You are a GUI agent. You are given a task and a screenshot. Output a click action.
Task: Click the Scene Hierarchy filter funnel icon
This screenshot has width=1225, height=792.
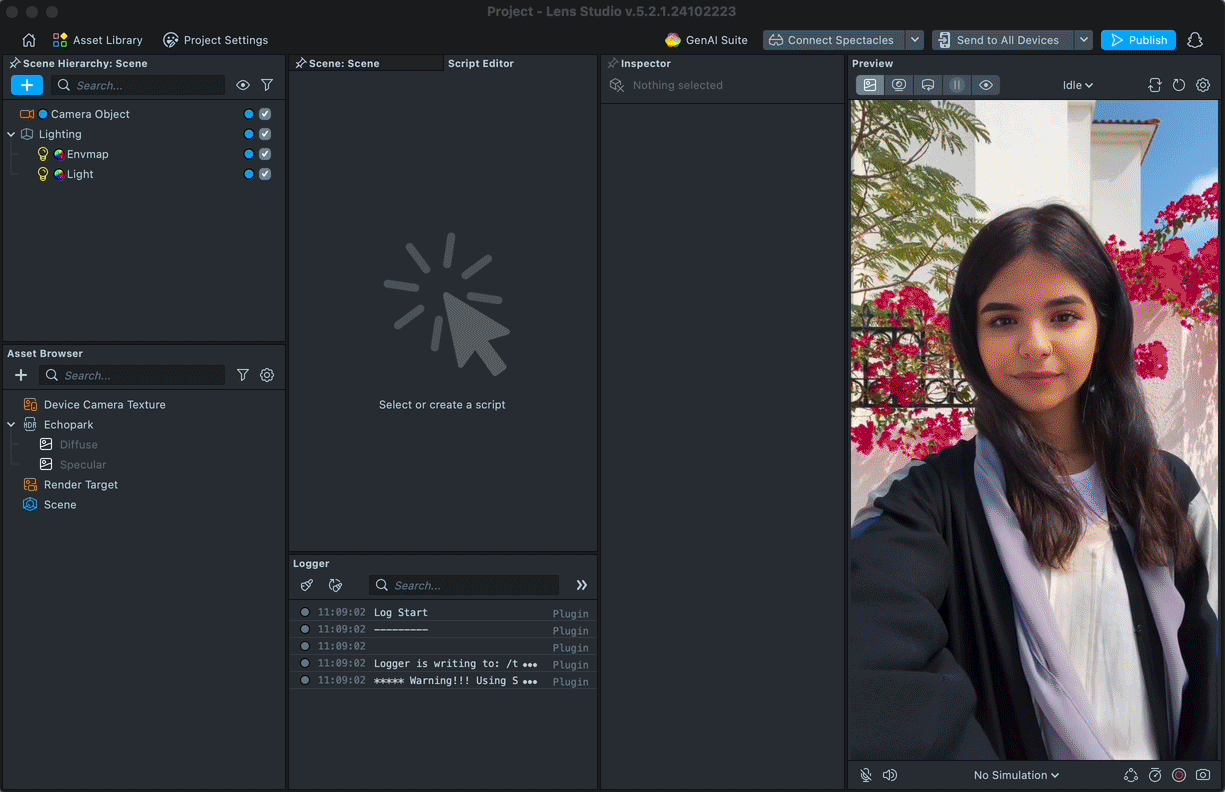pos(267,85)
